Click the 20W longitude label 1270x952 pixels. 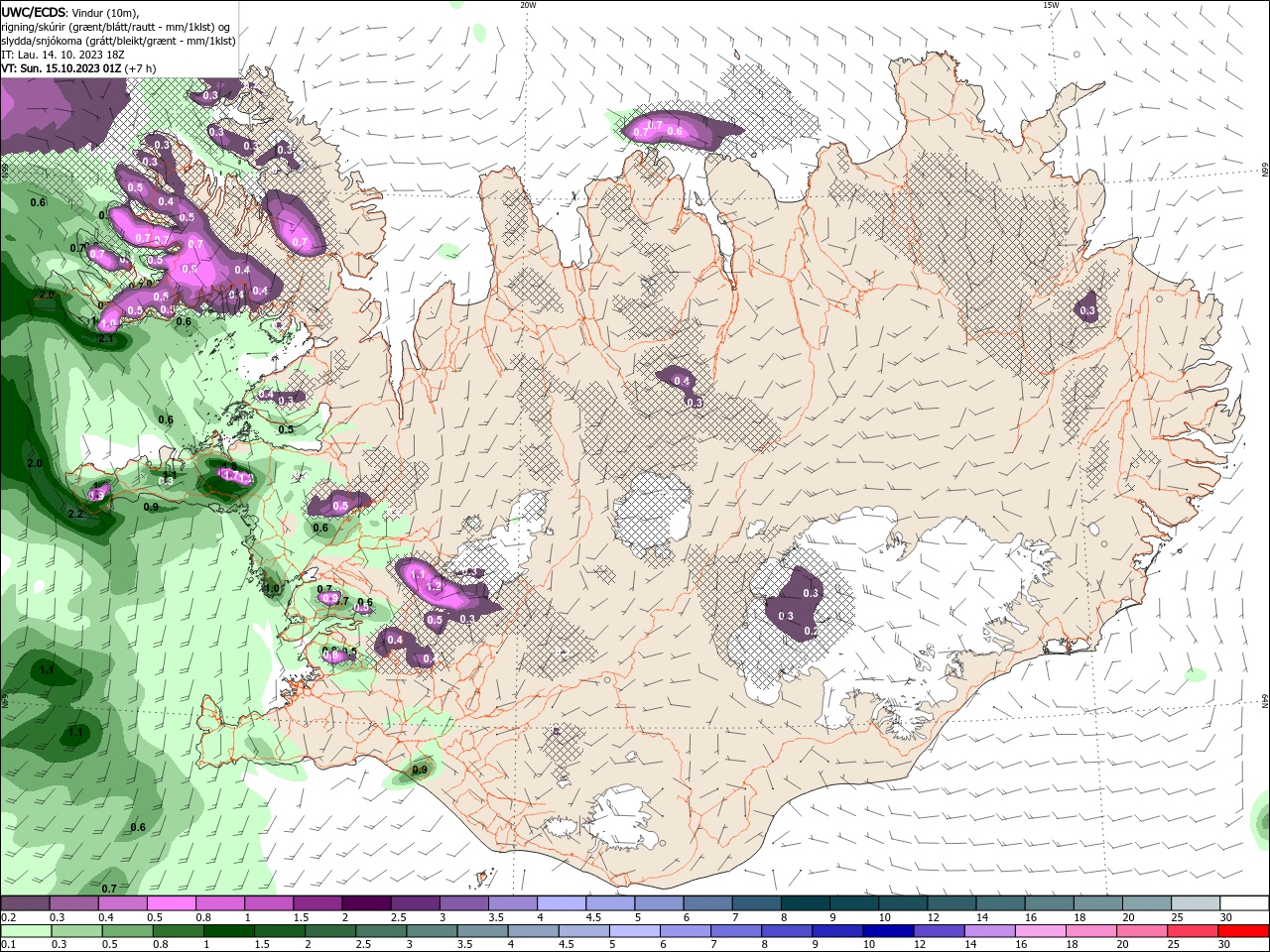click(528, 5)
